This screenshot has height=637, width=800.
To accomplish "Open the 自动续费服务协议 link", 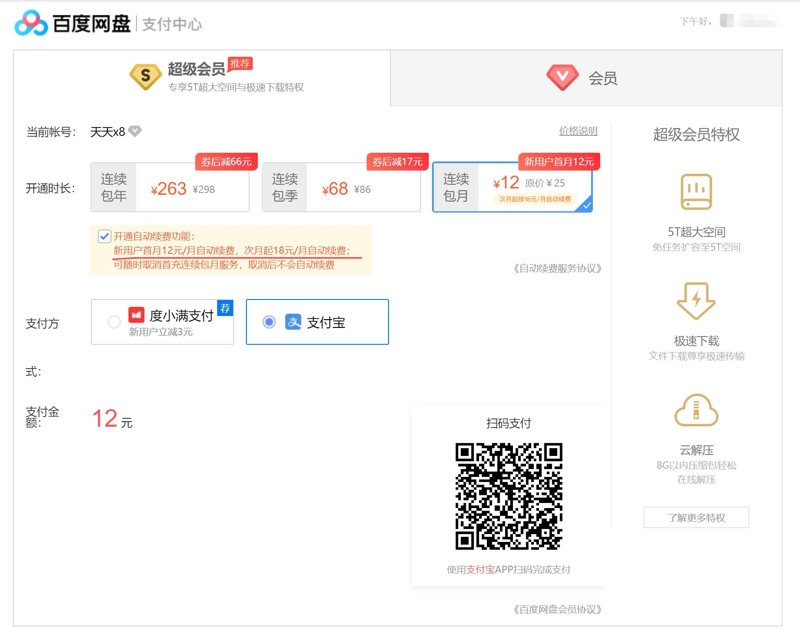I will 557,268.
